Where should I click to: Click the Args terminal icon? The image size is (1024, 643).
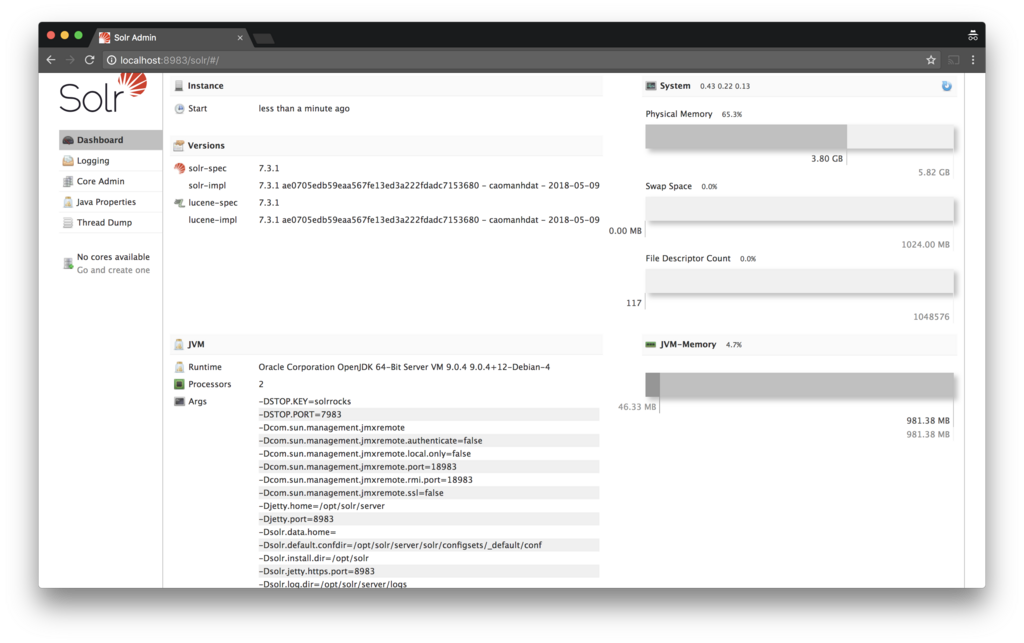pos(179,401)
